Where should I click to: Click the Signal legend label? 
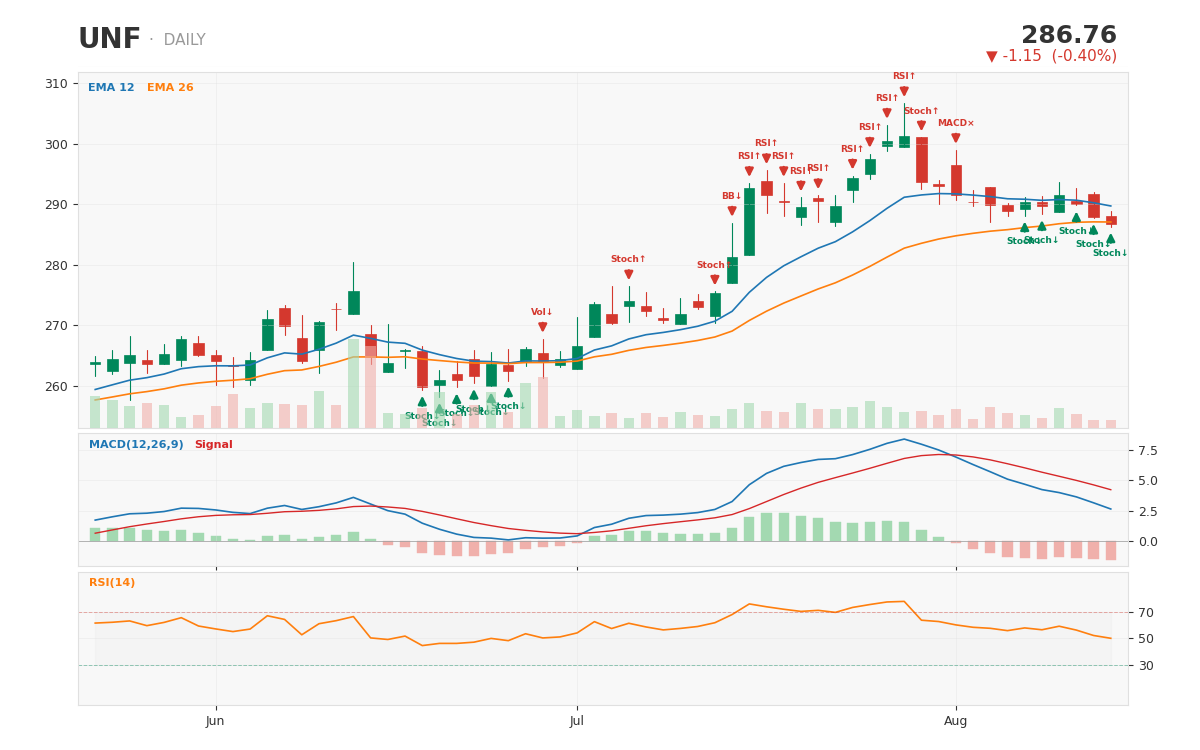(x=213, y=445)
